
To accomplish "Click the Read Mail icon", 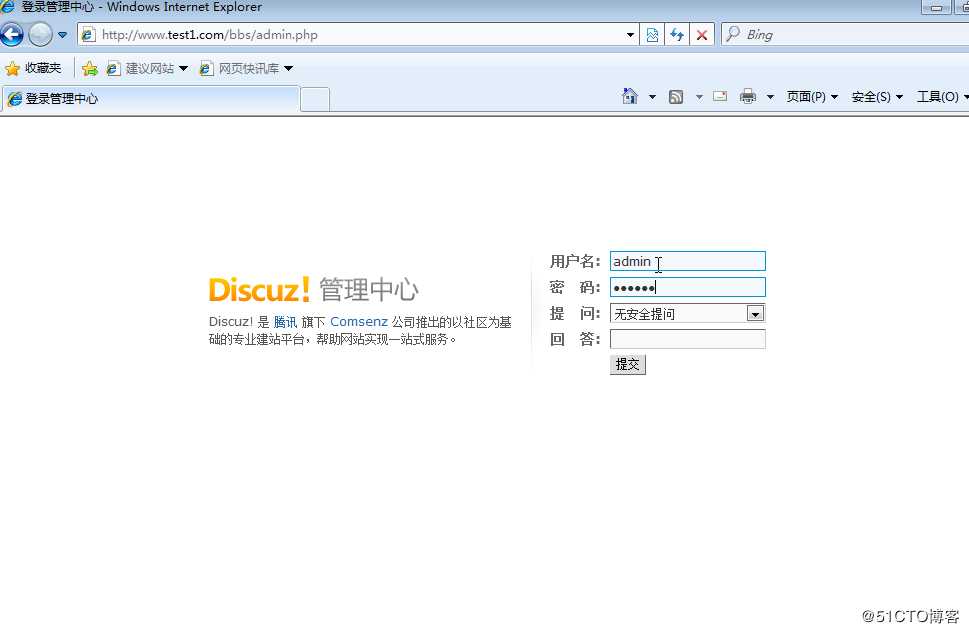I will 720,96.
